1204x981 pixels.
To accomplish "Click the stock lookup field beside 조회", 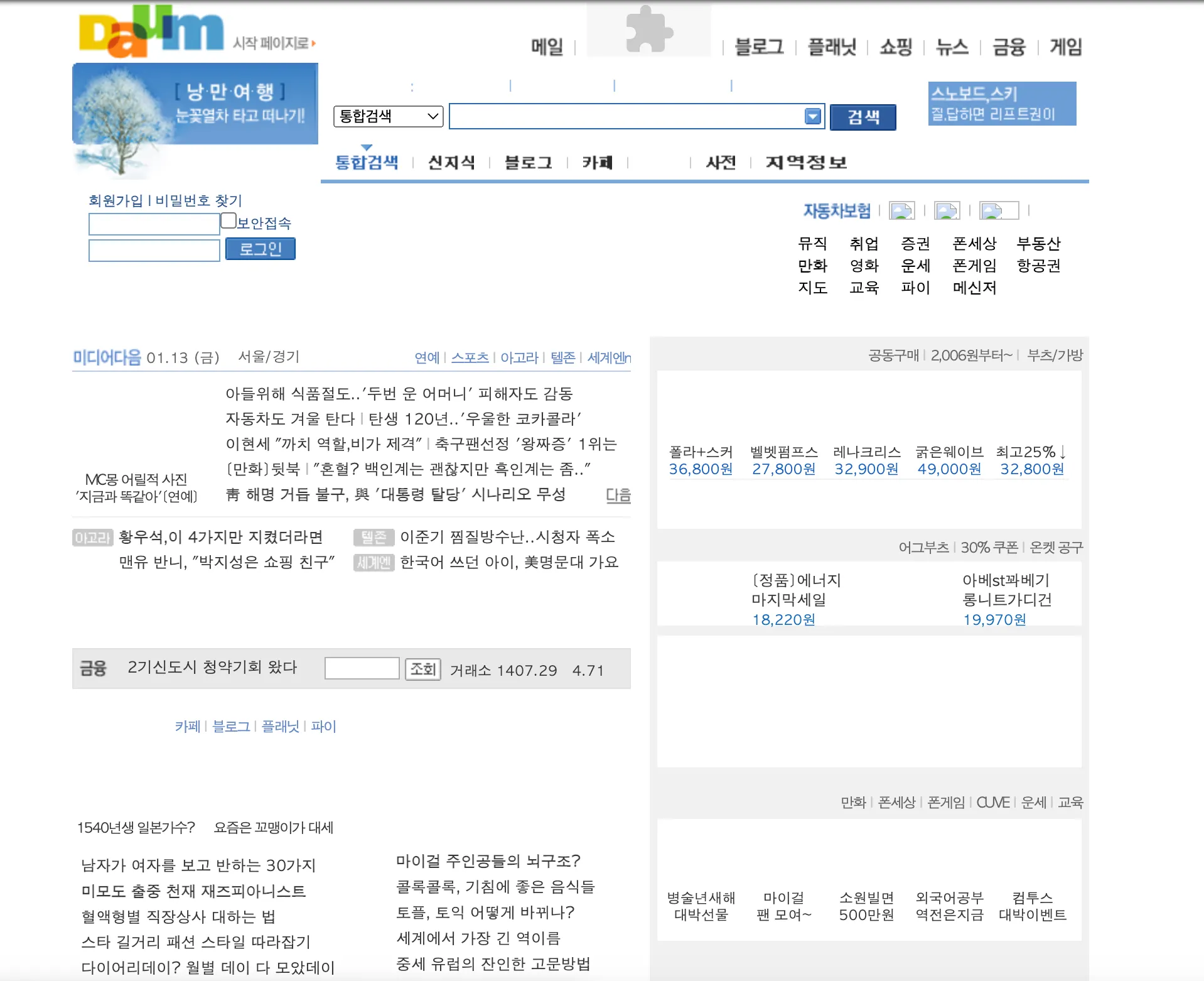I will coord(362,668).
